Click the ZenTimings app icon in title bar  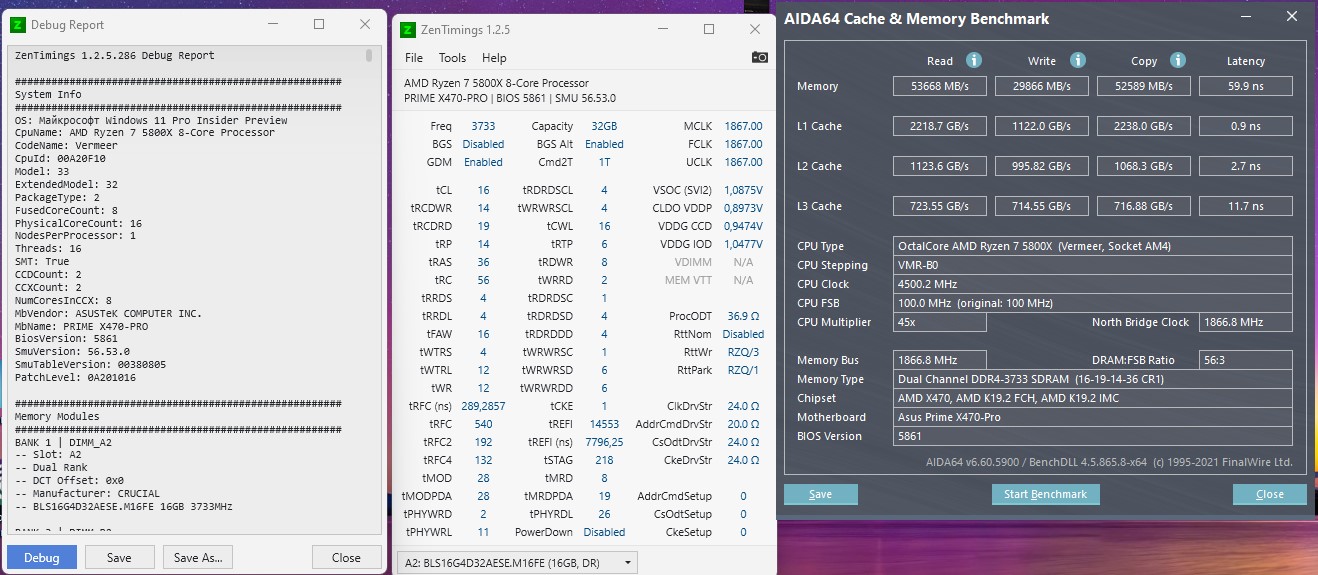[x=408, y=30]
